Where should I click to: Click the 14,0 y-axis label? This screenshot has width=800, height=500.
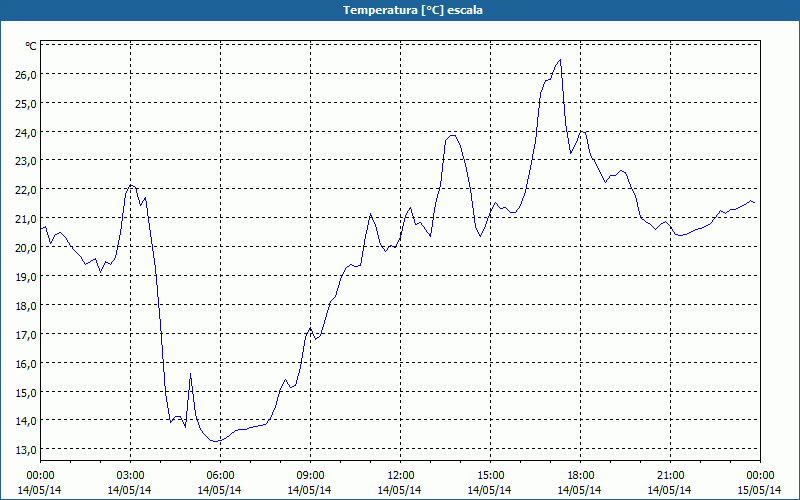[27, 421]
